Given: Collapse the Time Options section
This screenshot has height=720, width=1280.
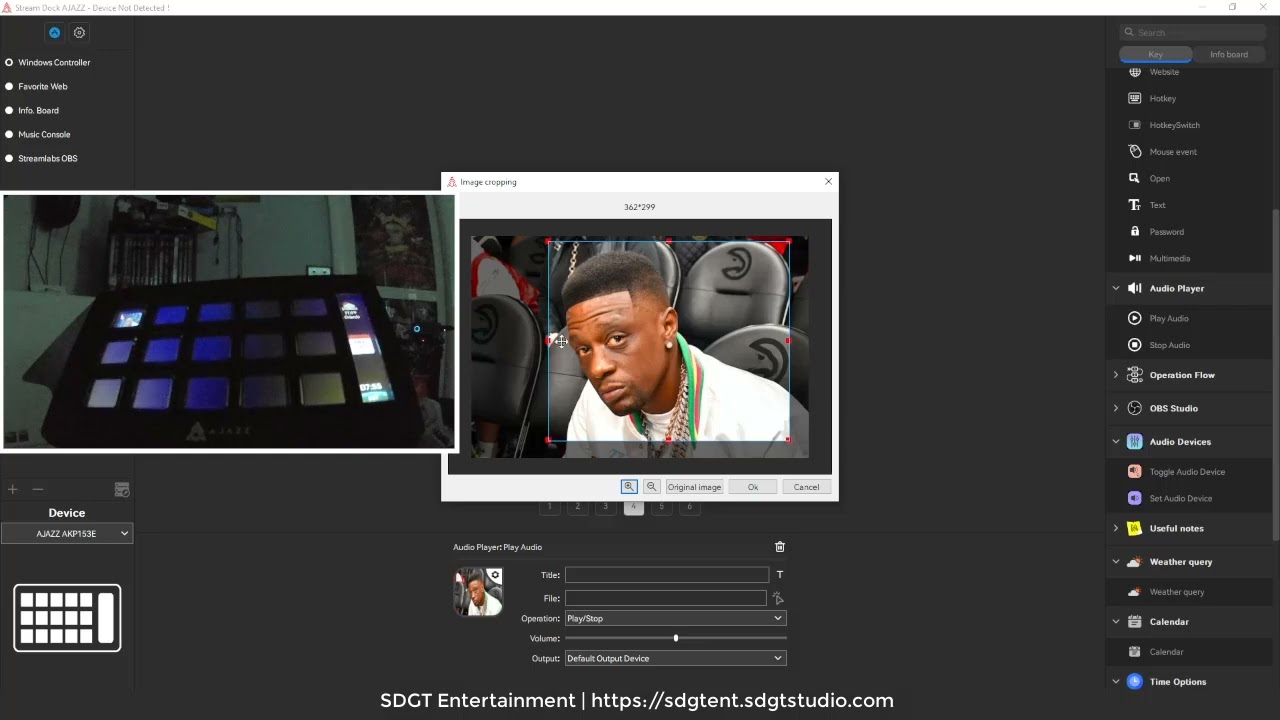Looking at the screenshot, I should (x=1116, y=682).
